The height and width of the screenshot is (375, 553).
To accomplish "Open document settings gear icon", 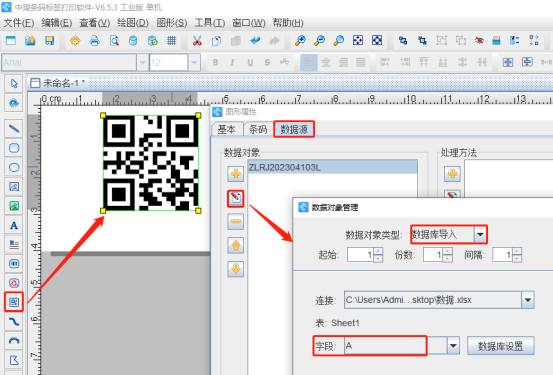I will point(75,41).
